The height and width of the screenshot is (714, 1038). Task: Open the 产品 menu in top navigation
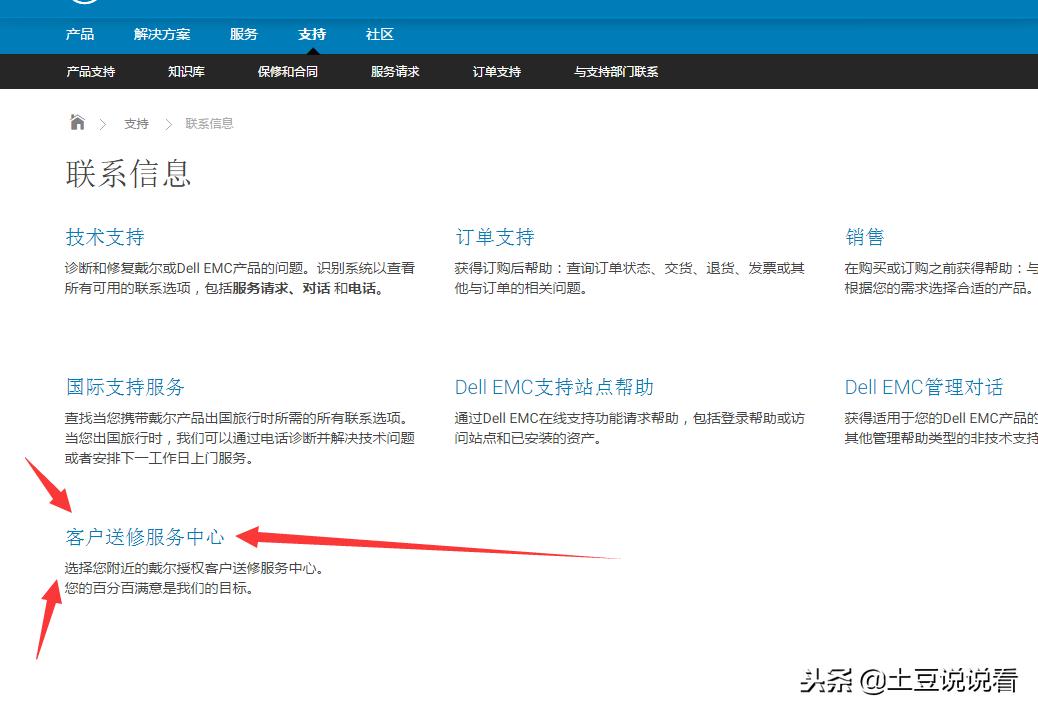[x=80, y=34]
